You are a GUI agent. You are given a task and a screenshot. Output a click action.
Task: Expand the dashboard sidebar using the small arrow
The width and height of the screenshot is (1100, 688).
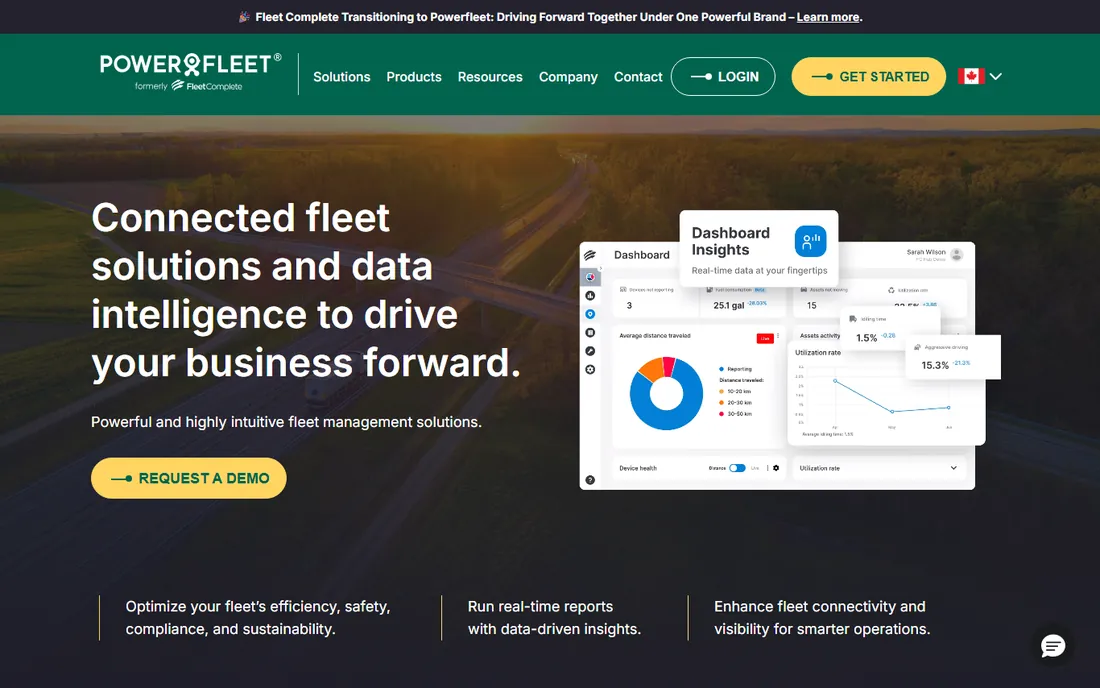[x=600, y=268]
